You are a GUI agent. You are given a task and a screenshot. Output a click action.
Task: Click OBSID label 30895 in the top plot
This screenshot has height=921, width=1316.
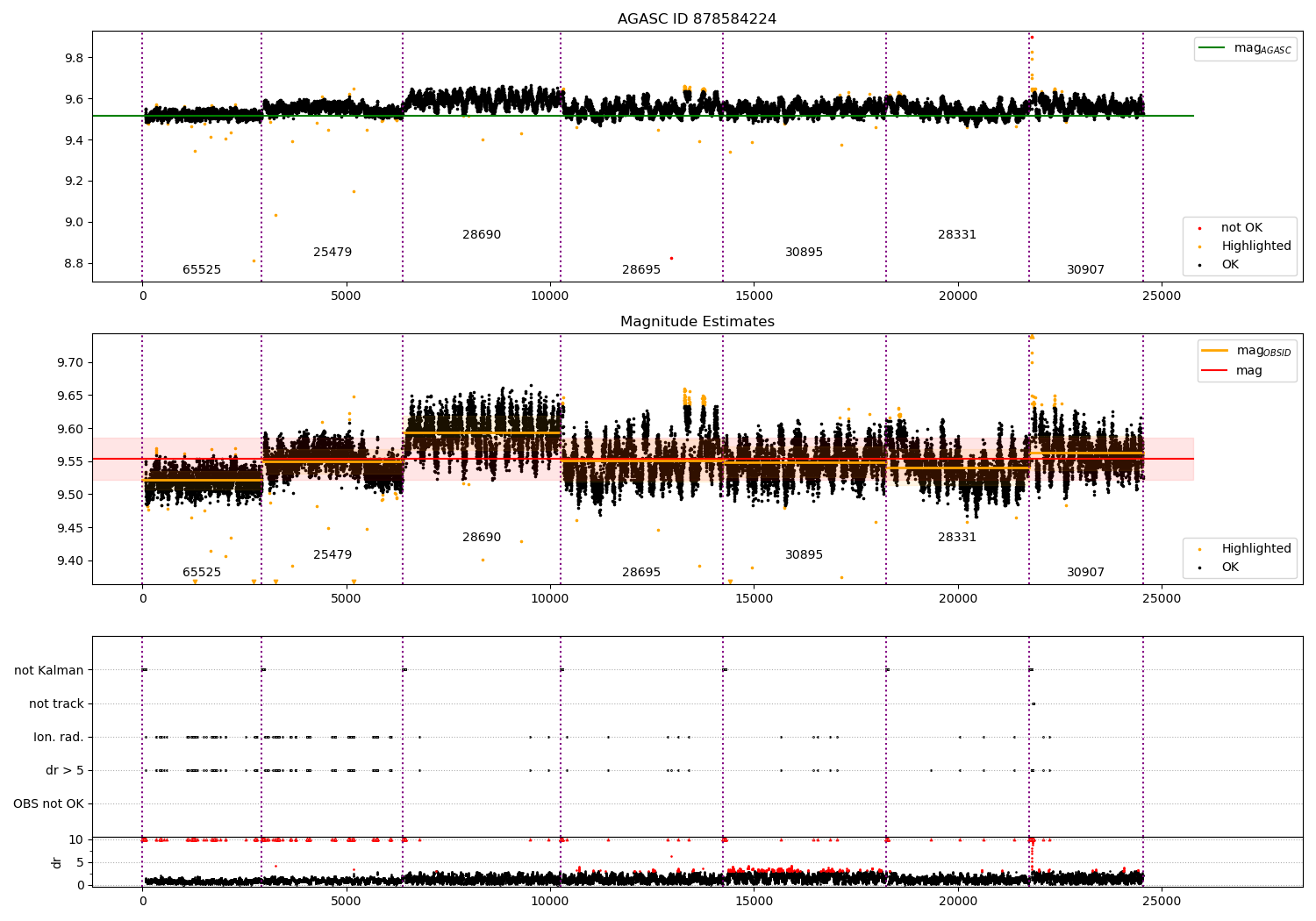click(804, 253)
